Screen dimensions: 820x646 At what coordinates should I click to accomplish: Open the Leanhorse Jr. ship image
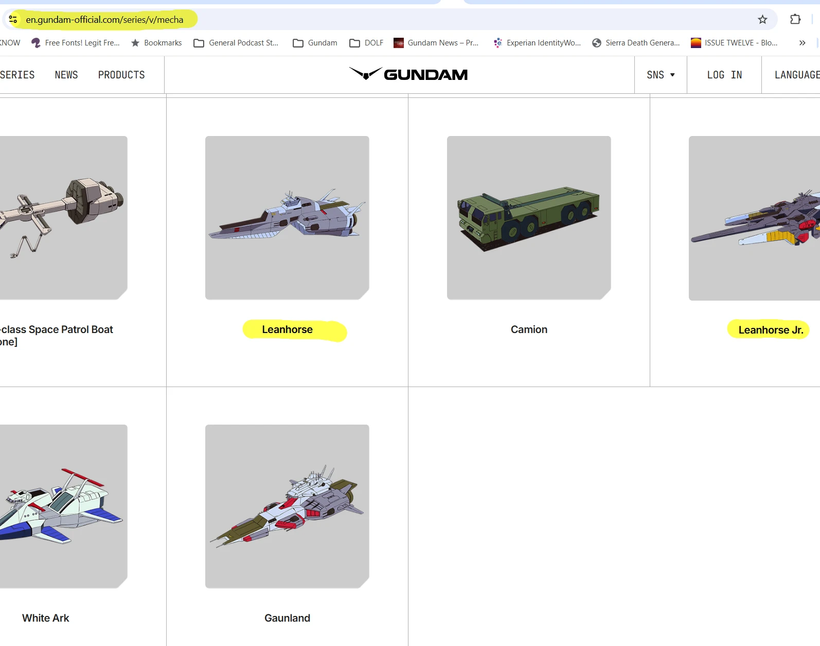tap(754, 218)
